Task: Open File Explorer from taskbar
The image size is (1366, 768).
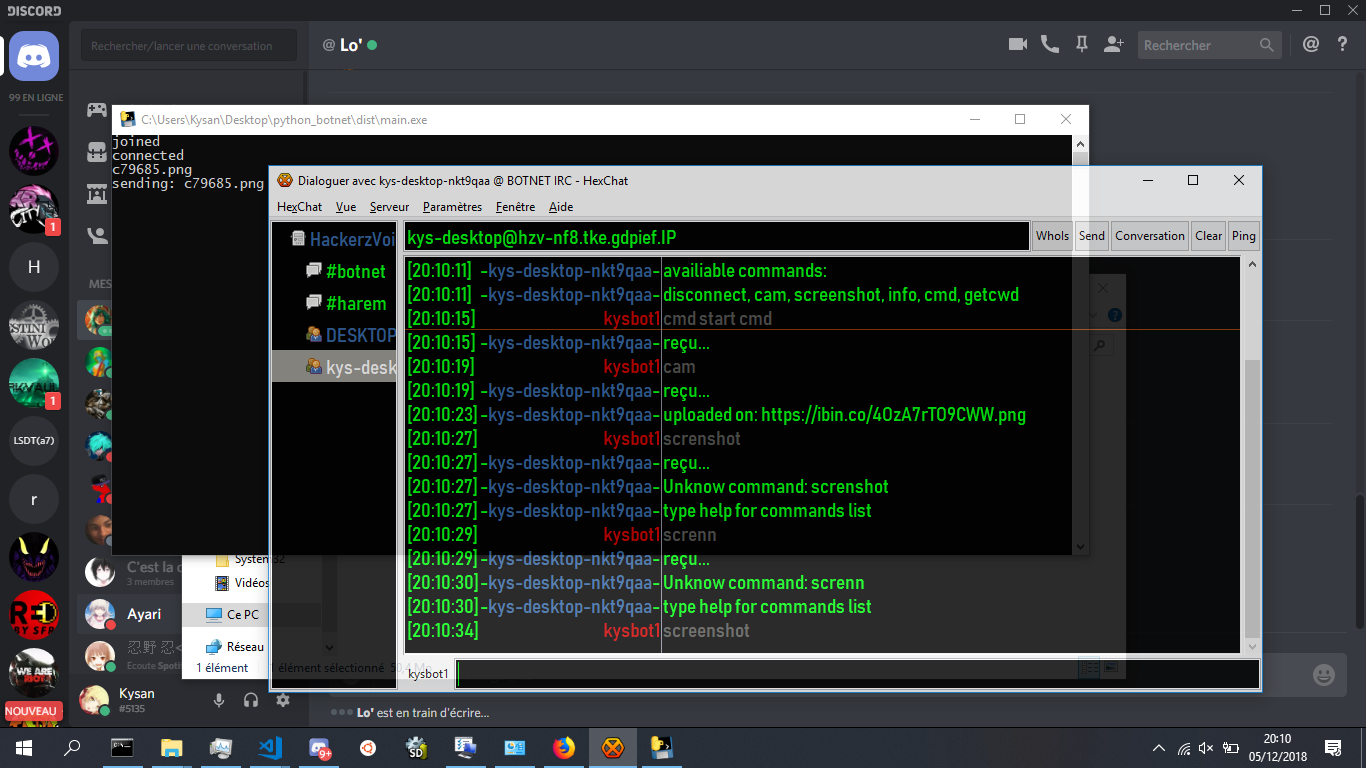Action: click(171, 747)
